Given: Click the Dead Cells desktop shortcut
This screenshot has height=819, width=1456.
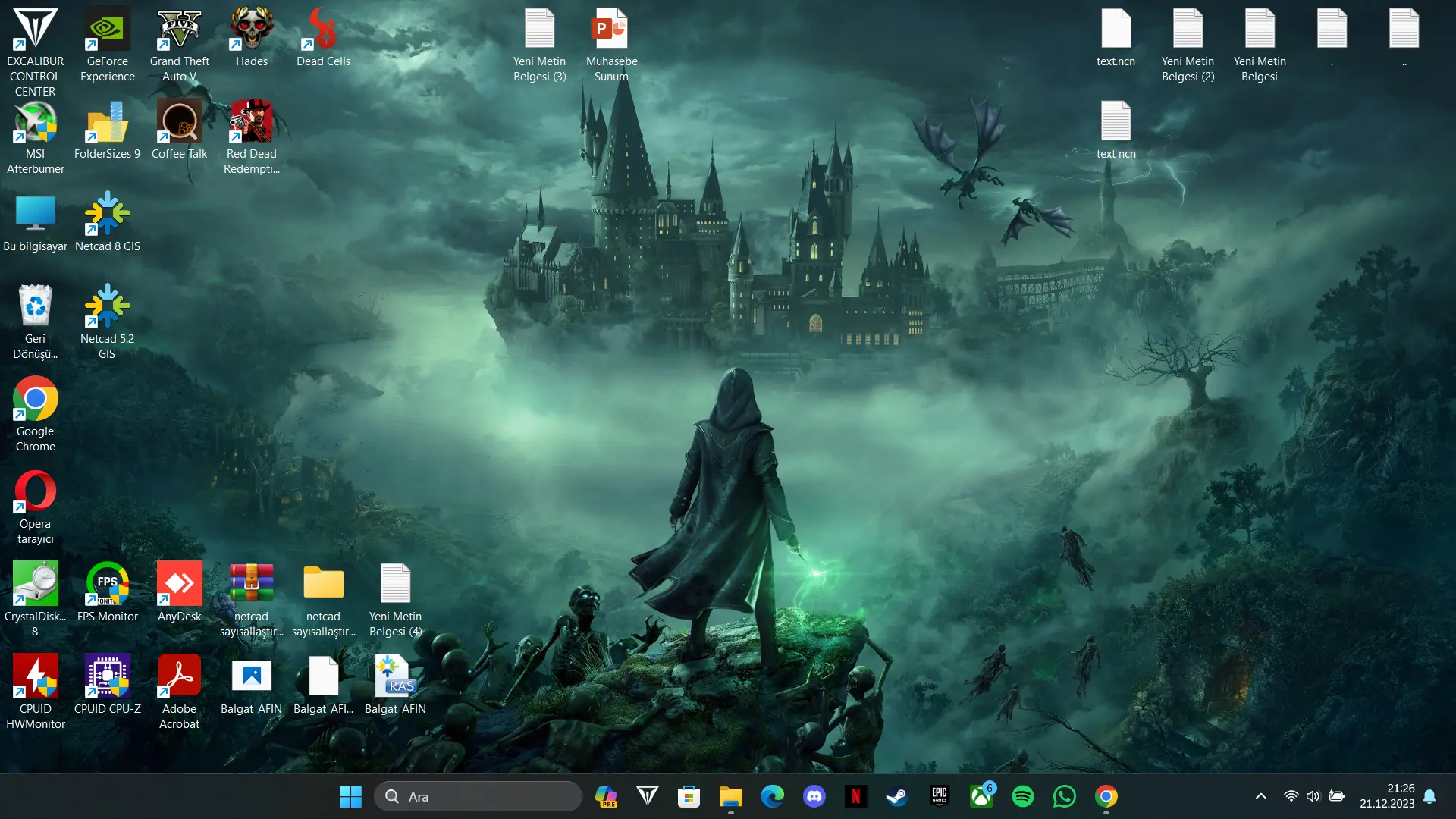Looking at the screenshot, I should tap(324, 38).
